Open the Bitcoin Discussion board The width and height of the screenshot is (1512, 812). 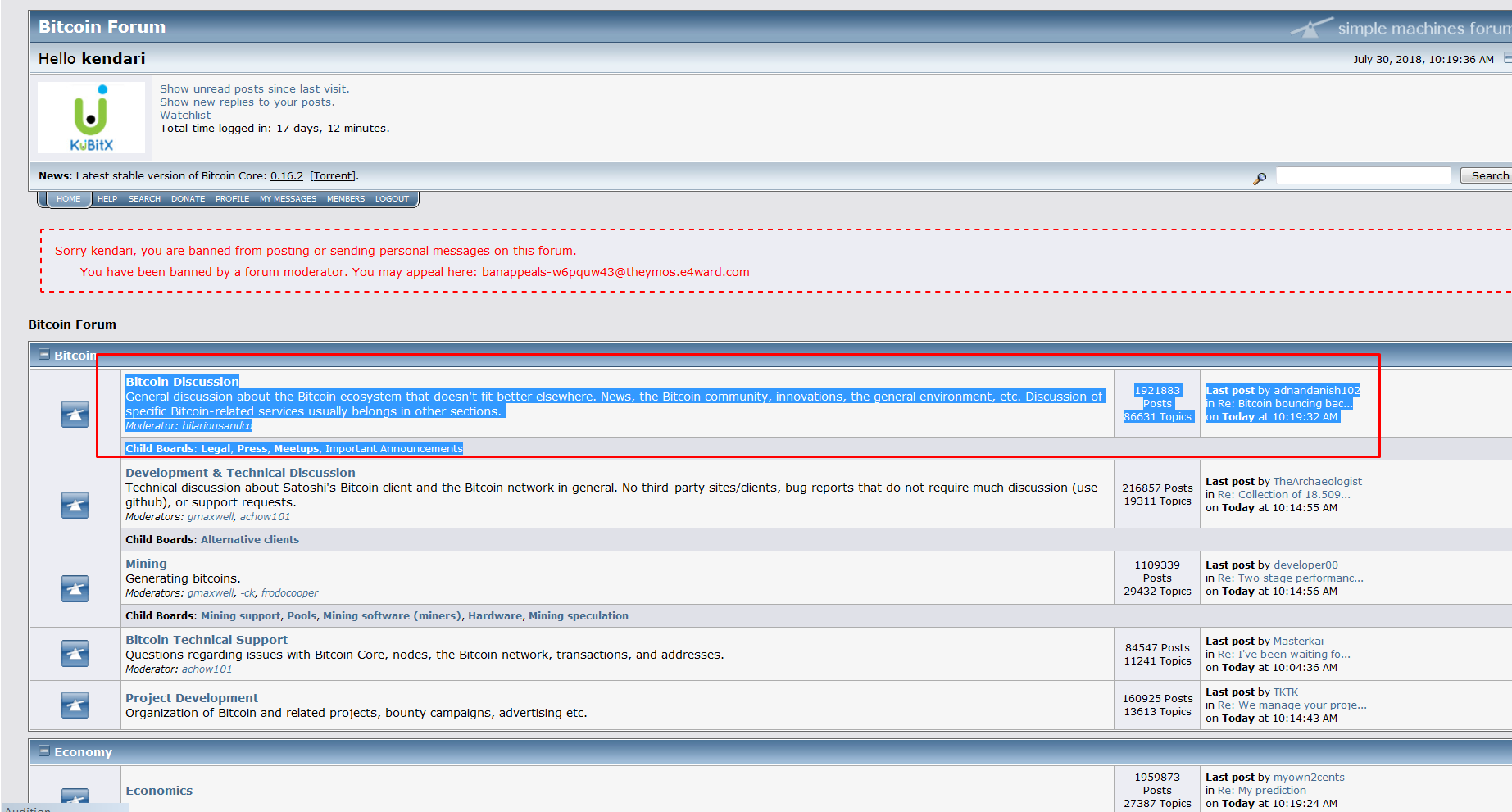pyautogui.click(x=182, y=382)
